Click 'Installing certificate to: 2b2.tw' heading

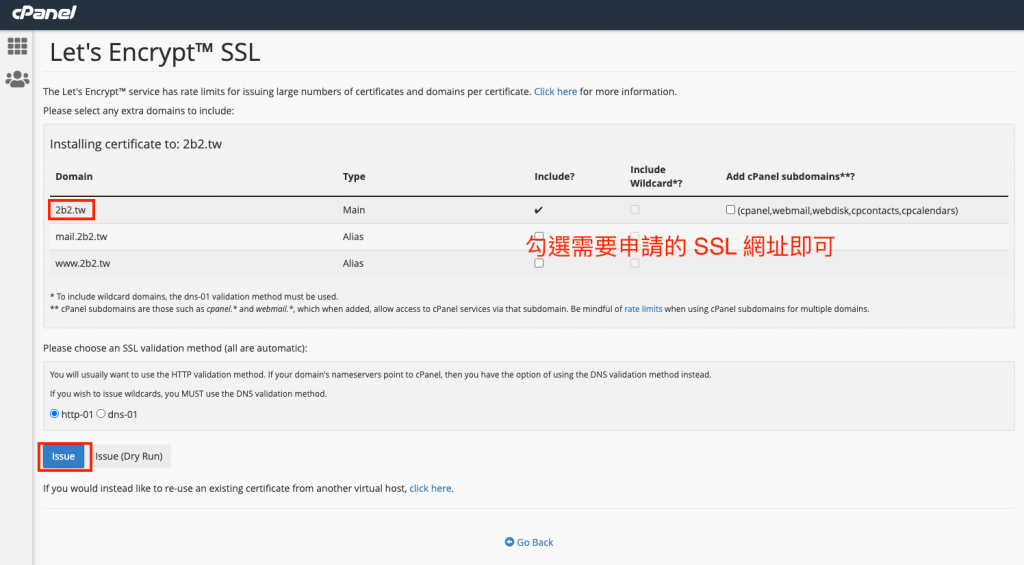[x=136, y=144]
